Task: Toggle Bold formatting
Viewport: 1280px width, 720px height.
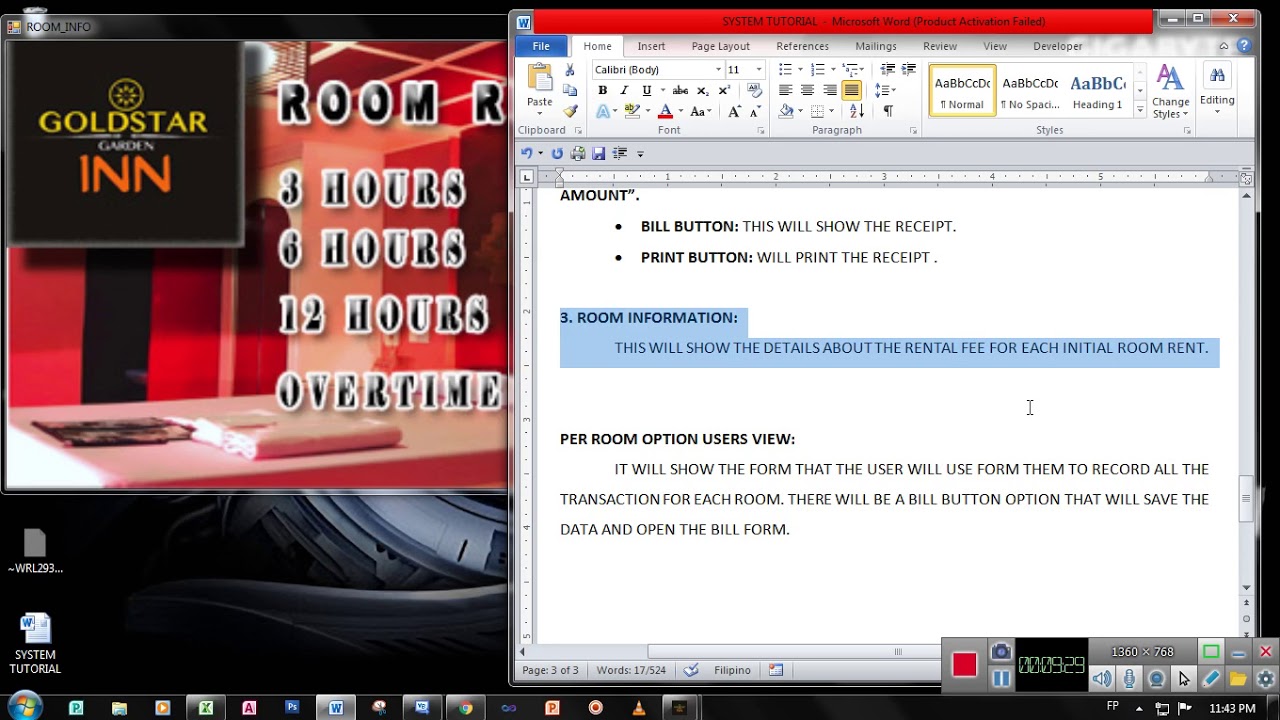Action: click(x=602, y=90)
